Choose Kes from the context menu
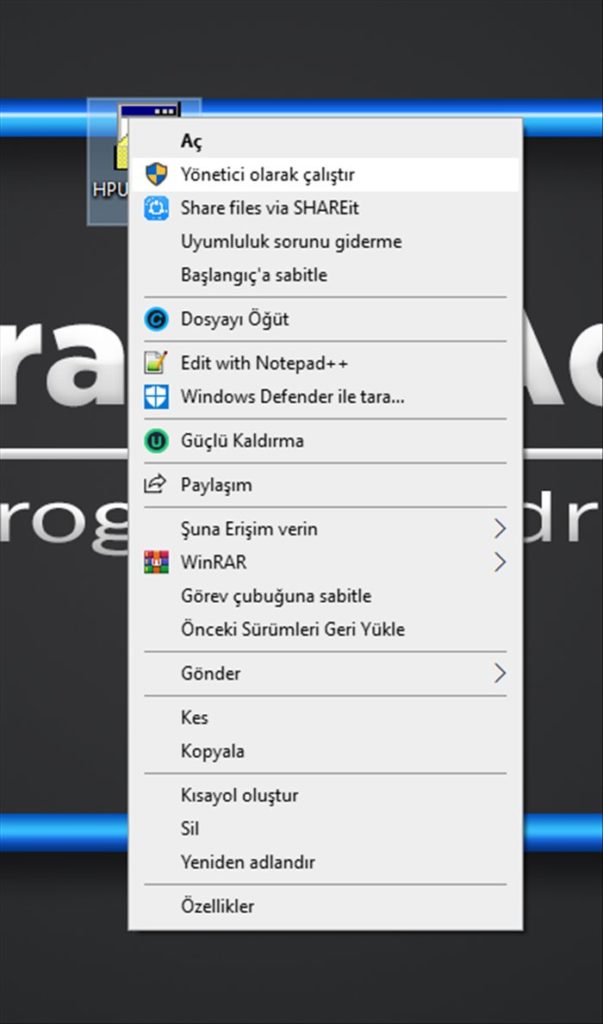 [325, 718]
